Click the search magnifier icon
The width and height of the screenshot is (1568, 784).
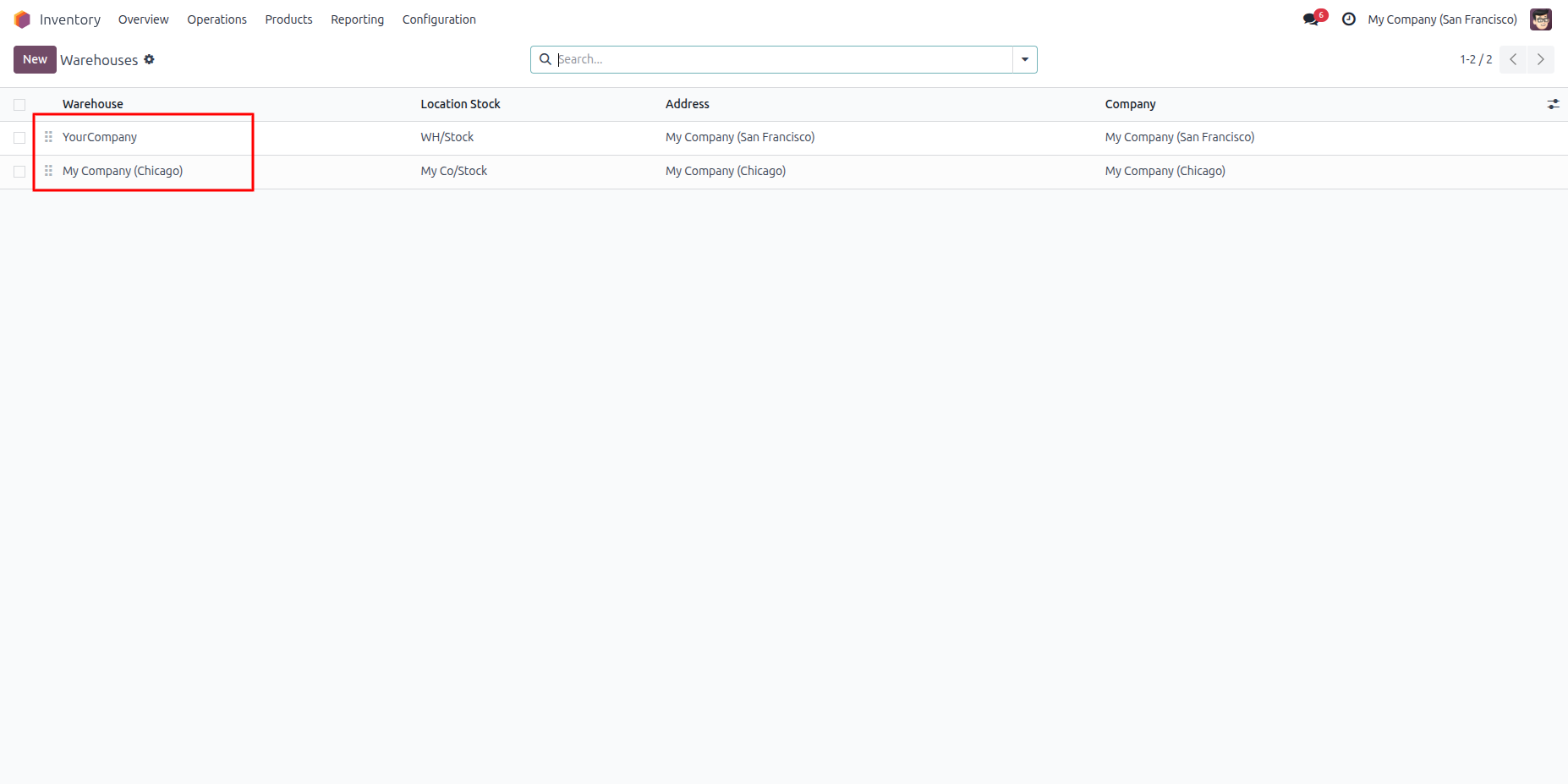[x=546, y=59]
